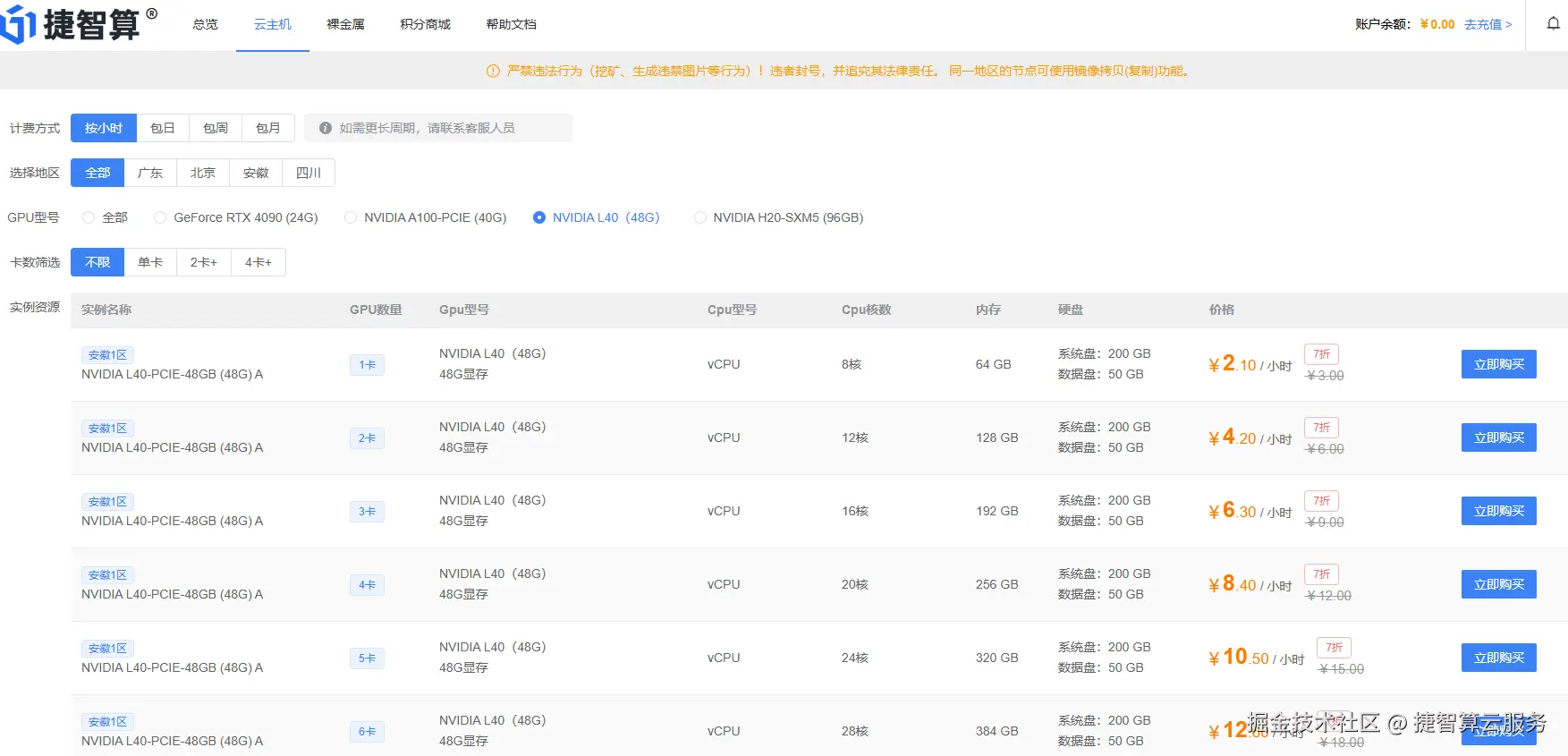Buy the 3卡 instance at ¥6.30

(x=1499, y=511)
